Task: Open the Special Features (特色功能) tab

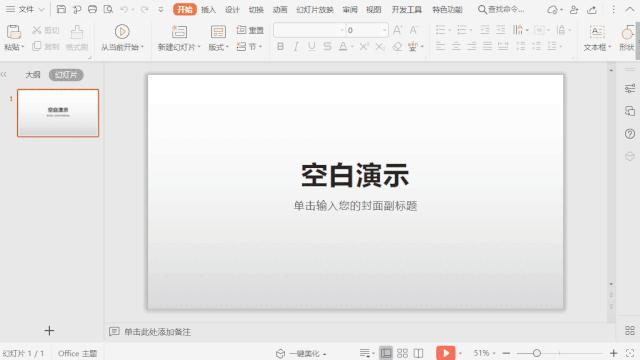Action: pyautogui.click(x=447, y=9)
